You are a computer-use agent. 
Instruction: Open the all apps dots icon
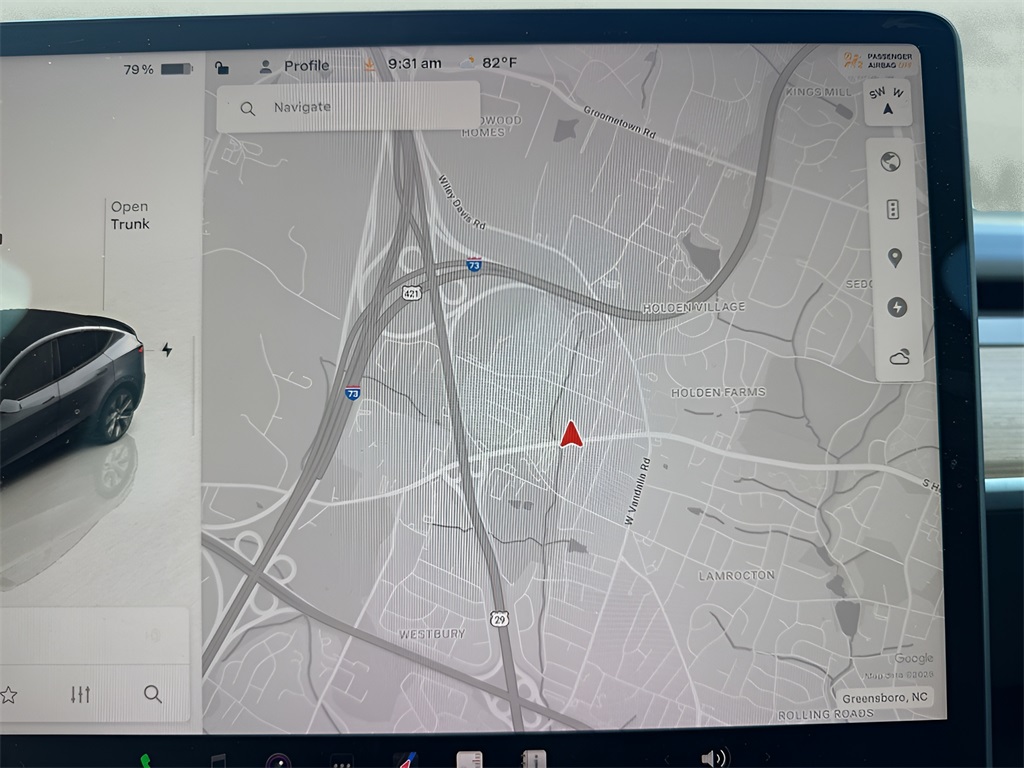pyautogui.click(x=342, y=761)
